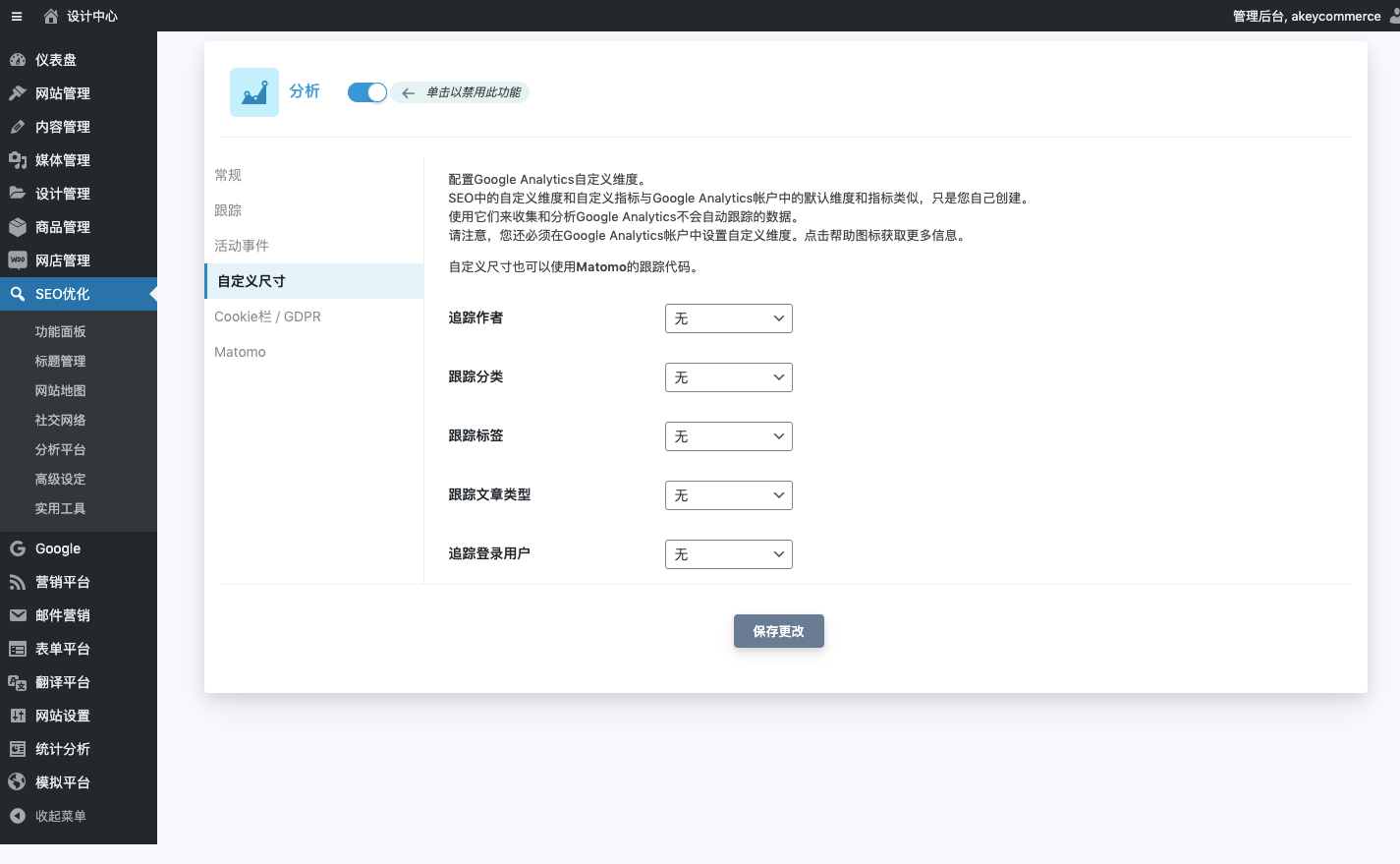
Task: Open the 跟踪标签 dropdown
Action: click(729, 436)
